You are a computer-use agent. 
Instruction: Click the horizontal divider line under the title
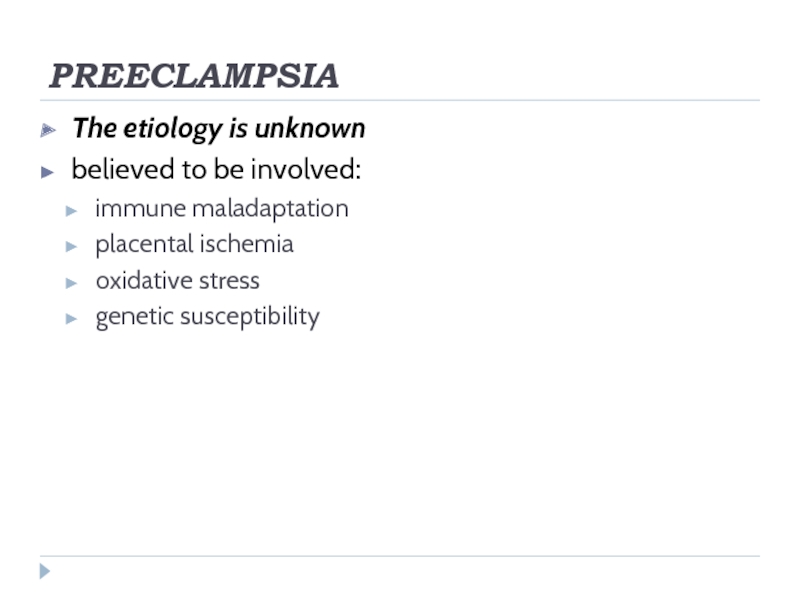[400, 100]
